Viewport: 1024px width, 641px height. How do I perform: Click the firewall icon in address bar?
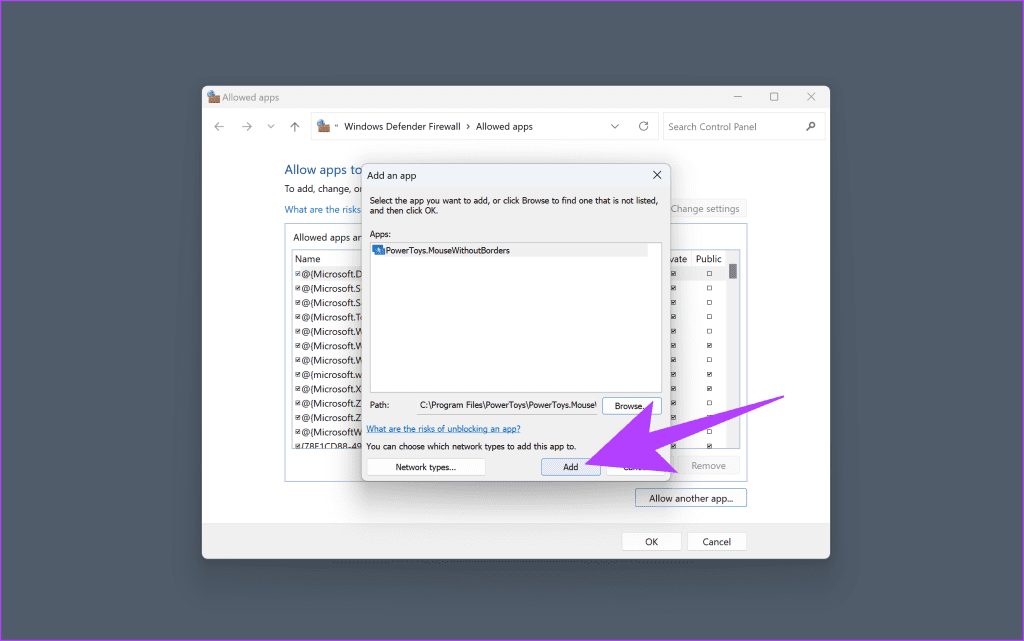323,126
